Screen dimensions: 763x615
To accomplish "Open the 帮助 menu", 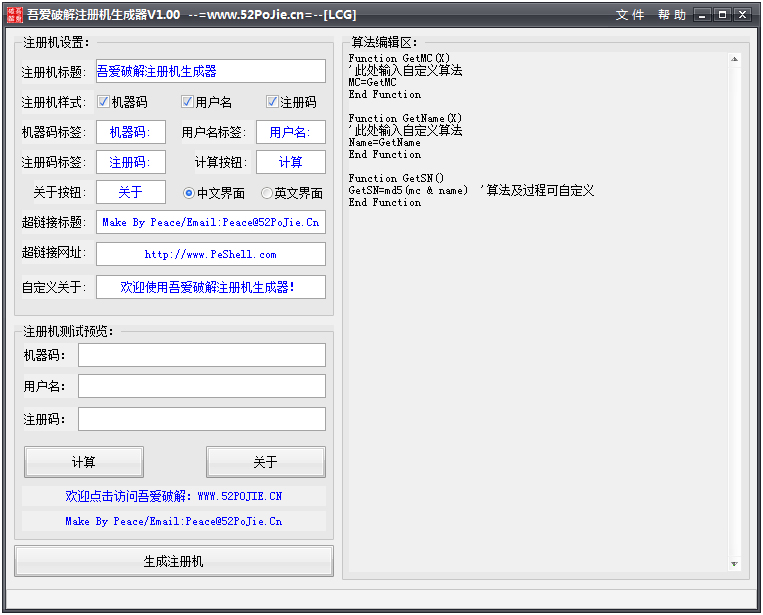I will pos(672,15).
